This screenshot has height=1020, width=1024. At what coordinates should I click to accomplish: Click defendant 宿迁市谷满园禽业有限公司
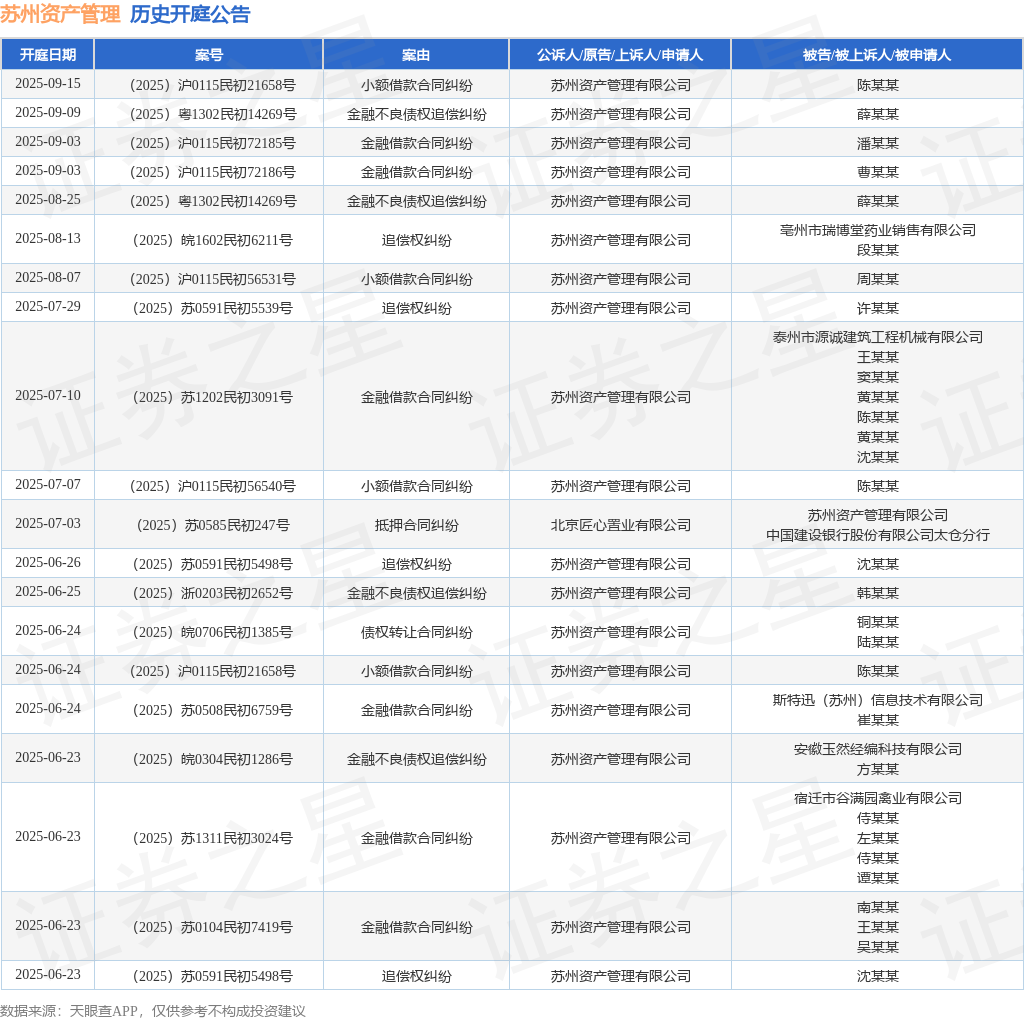[x=878, y=798]
